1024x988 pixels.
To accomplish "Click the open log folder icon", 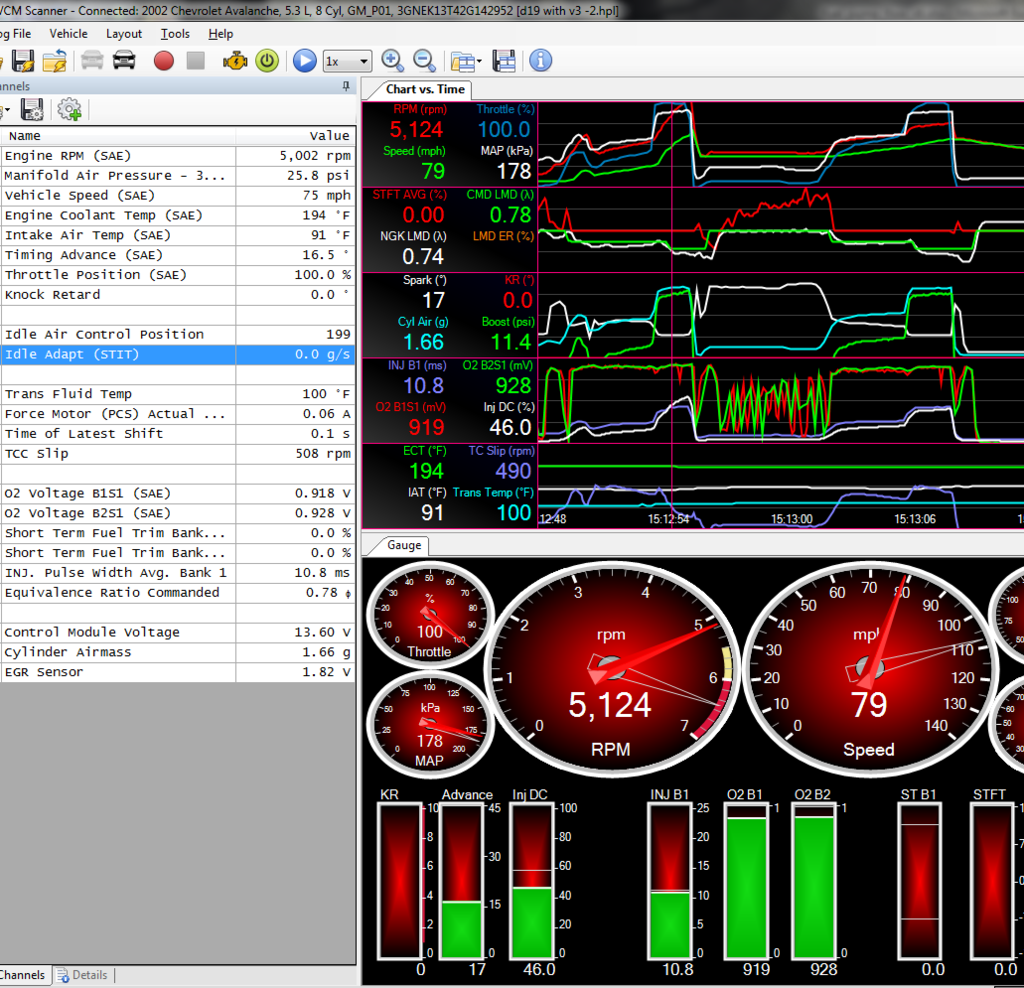I will point(55,61).
